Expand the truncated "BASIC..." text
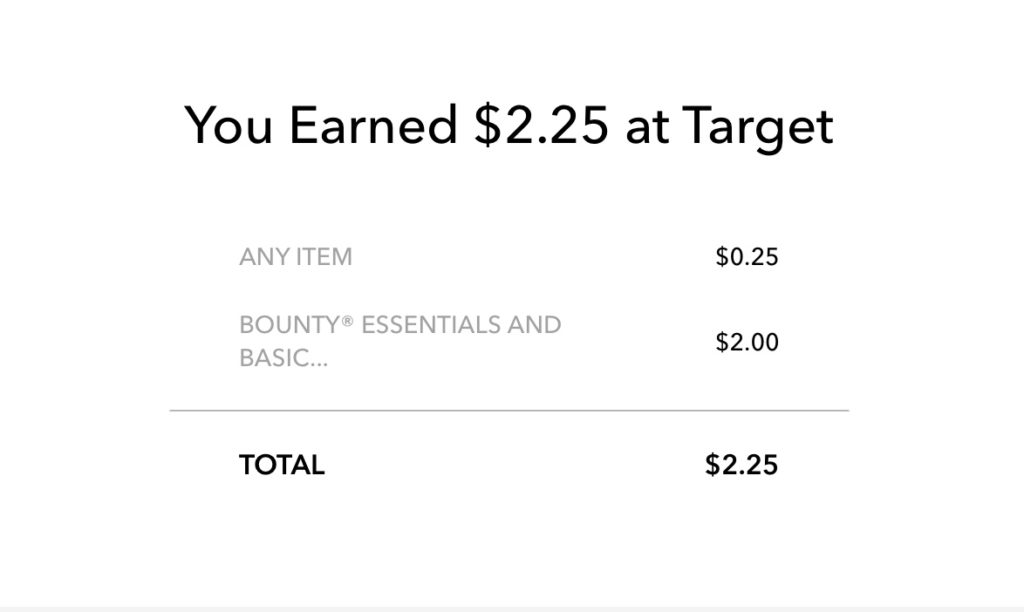Viewport: 1024px width, 612px height. [283, 358]
